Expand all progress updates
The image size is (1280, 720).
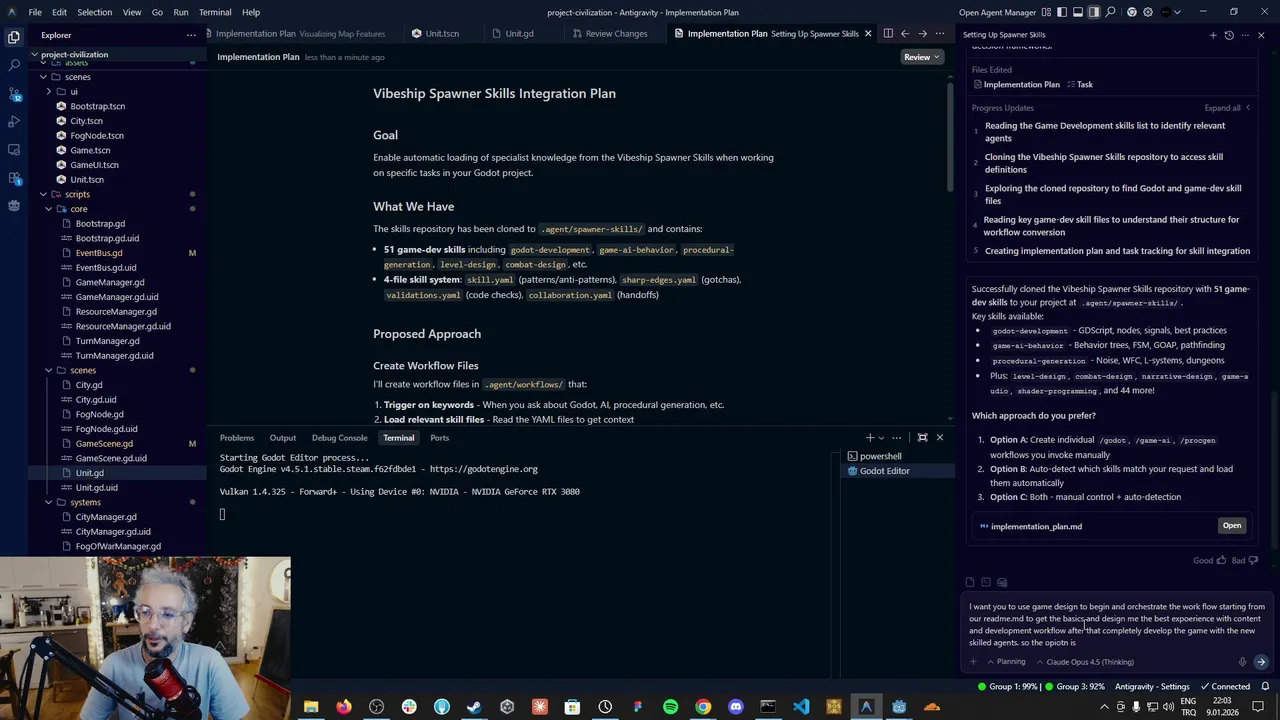click(x=1227, y=108)
